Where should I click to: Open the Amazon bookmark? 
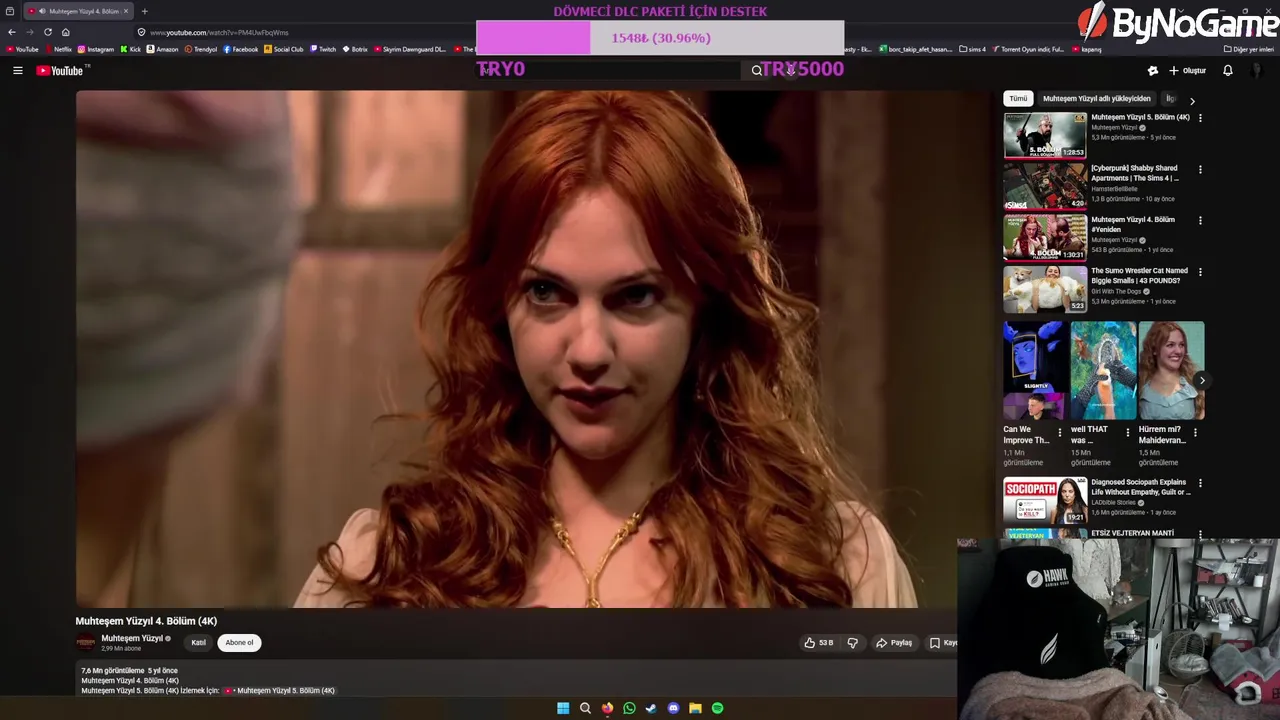pyautogui.click(x=163, y=49)
